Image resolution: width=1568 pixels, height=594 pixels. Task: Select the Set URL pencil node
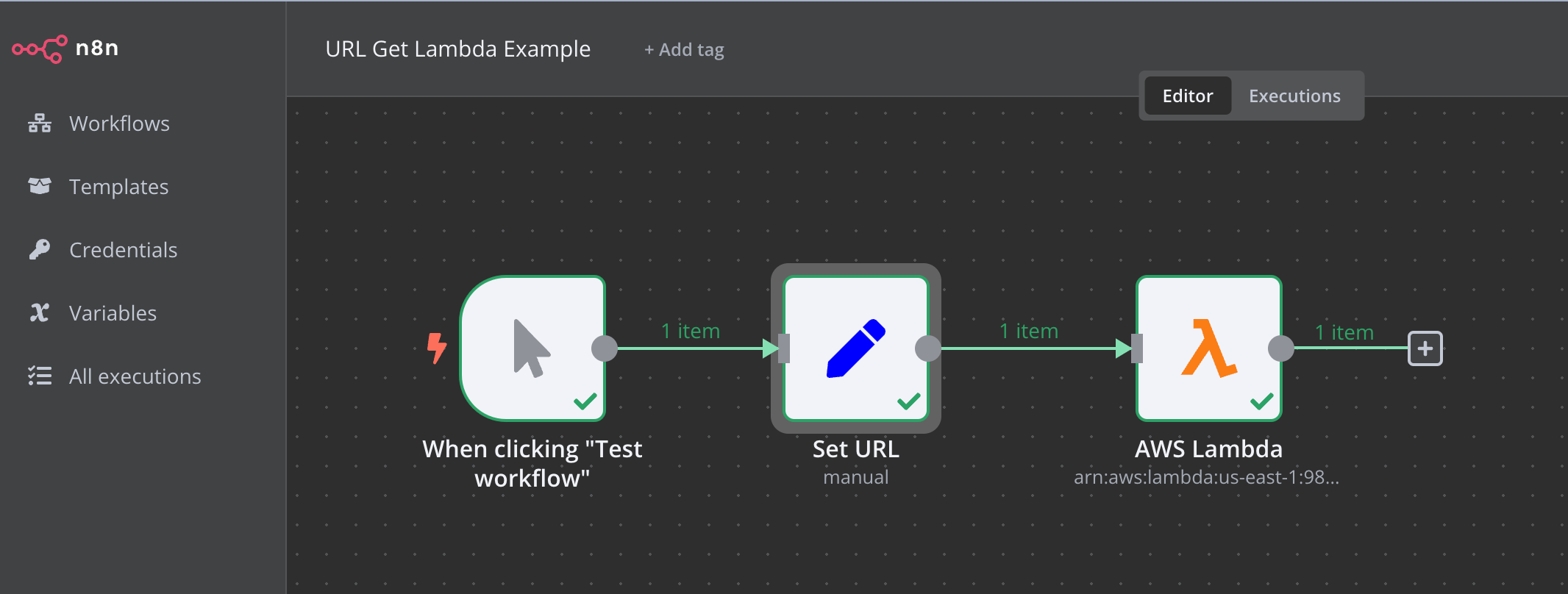(856, 348)
